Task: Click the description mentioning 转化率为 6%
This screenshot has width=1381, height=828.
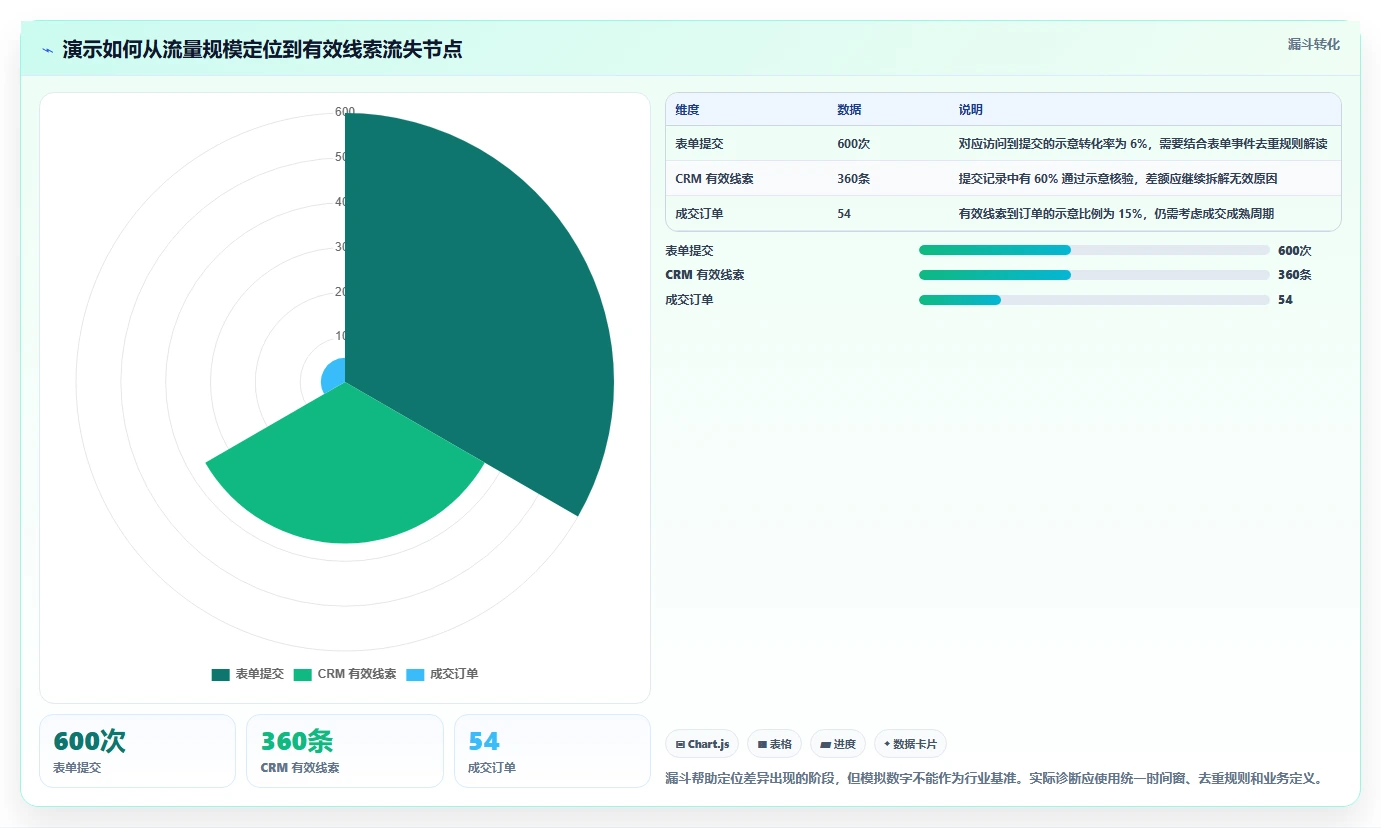Action: coord(1143,144)
